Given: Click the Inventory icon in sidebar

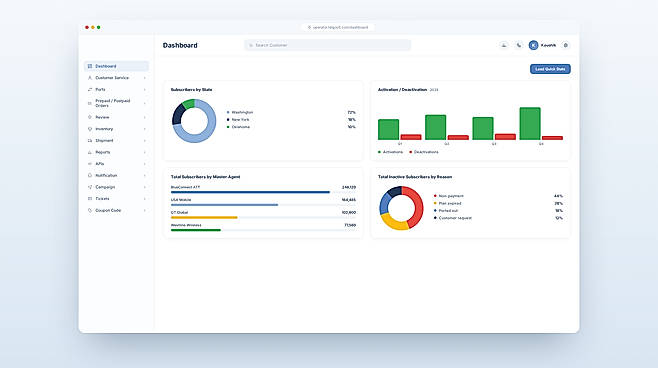Looking at the screenshot, I should click(x=90, y=129).
